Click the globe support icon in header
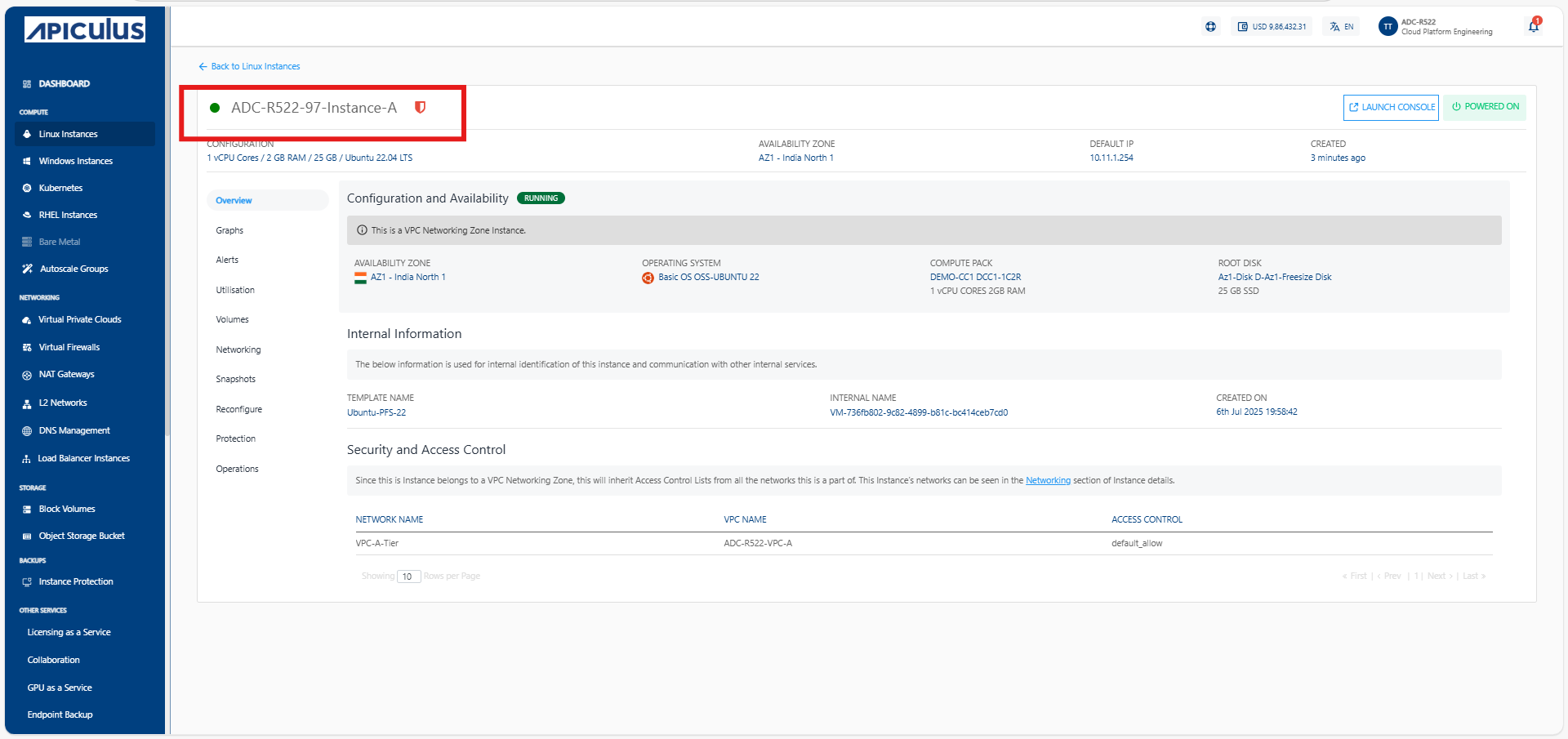 (1210, 27)
